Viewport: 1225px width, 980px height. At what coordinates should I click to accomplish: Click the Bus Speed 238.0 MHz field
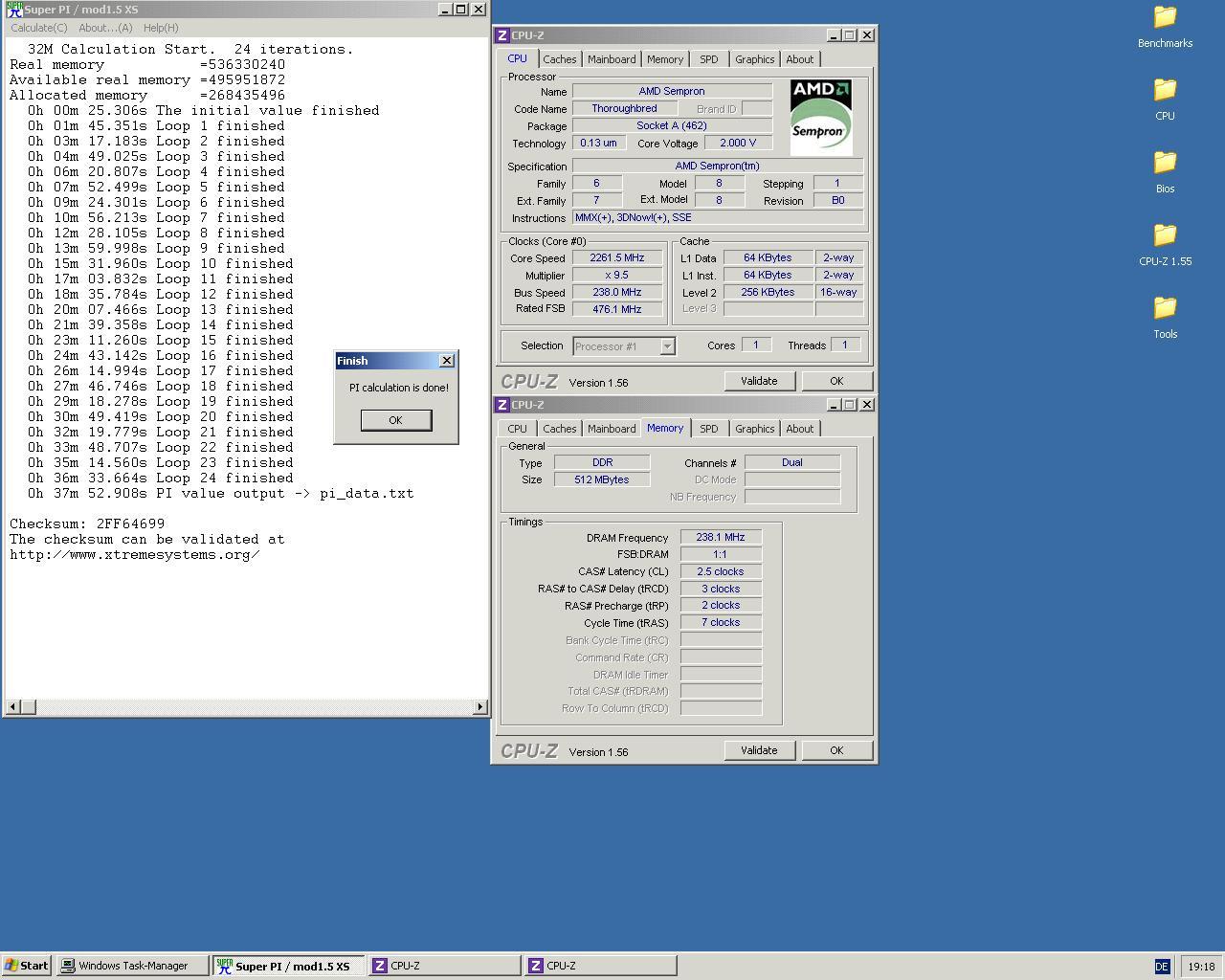click(x=617, y=293)
